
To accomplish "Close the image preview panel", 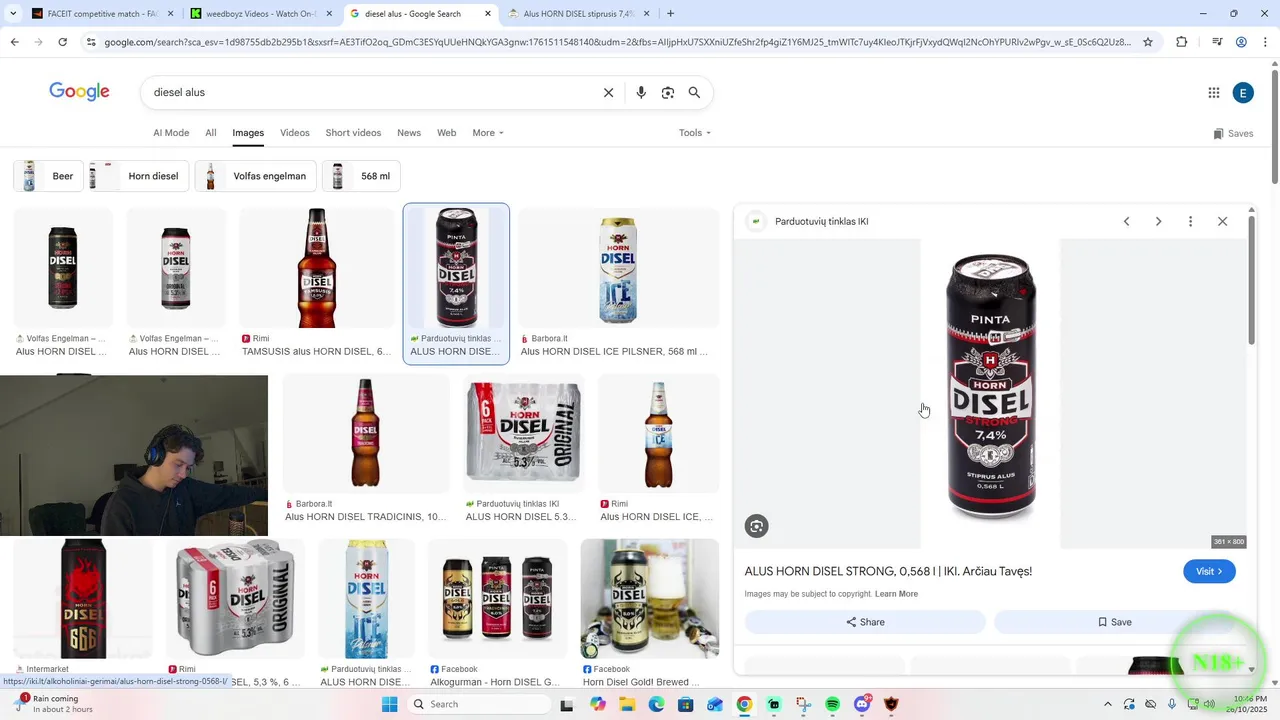I will point(1222,221).
